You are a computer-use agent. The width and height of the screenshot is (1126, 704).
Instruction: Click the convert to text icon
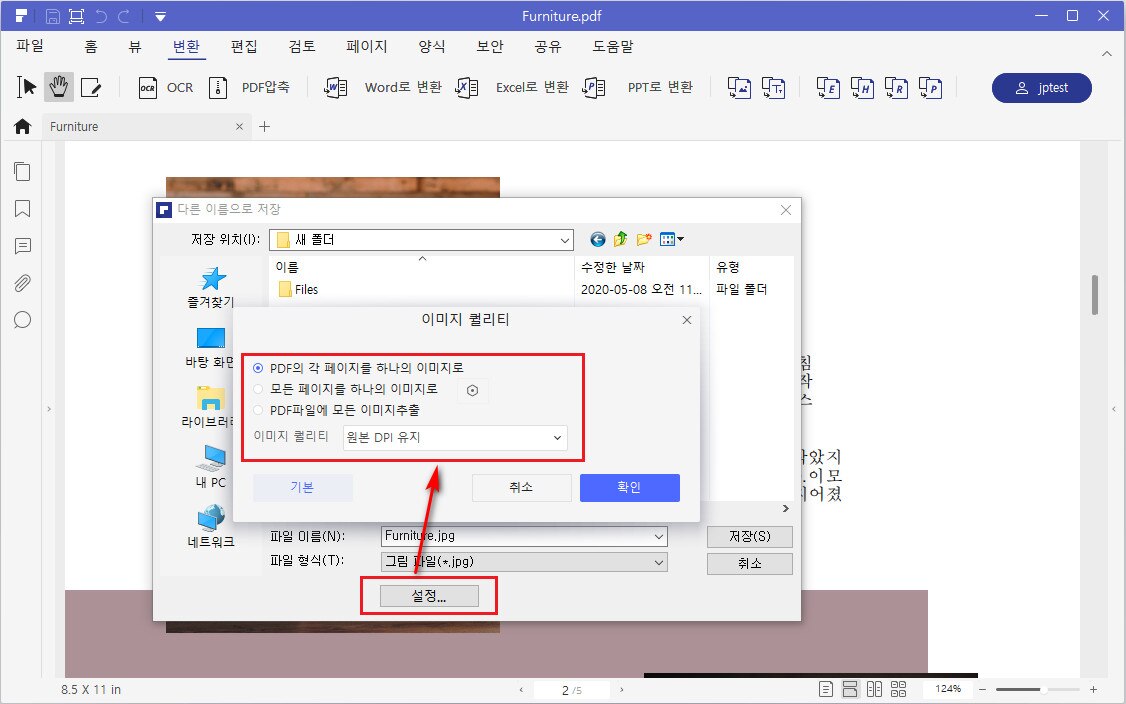(773, 88)
